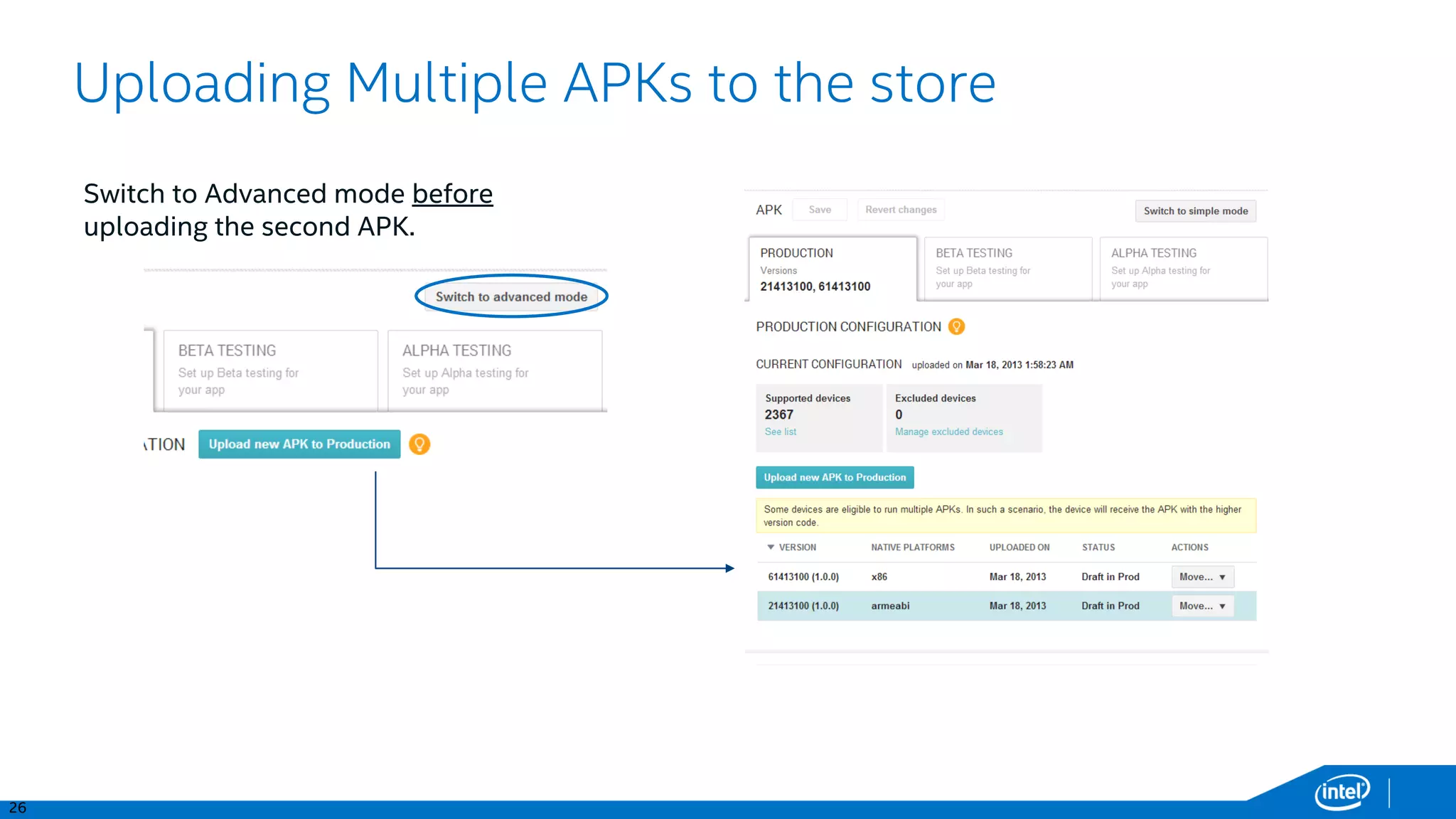Select Alpha Testing tab in left screenshot

495,370
